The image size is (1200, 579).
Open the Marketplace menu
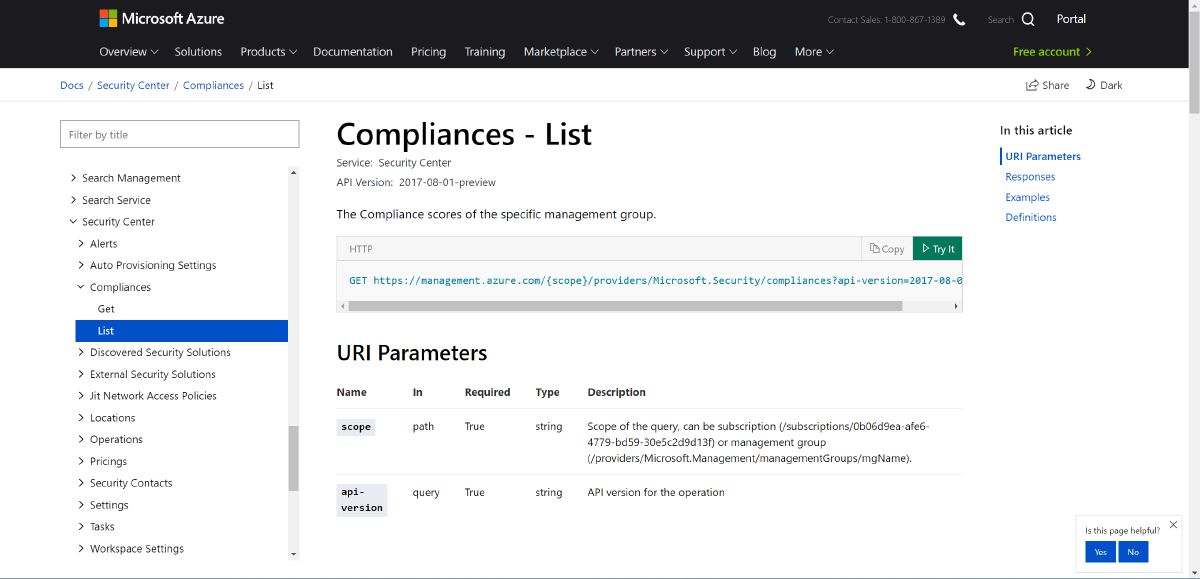pyautogui.click(x=559, y=51)
